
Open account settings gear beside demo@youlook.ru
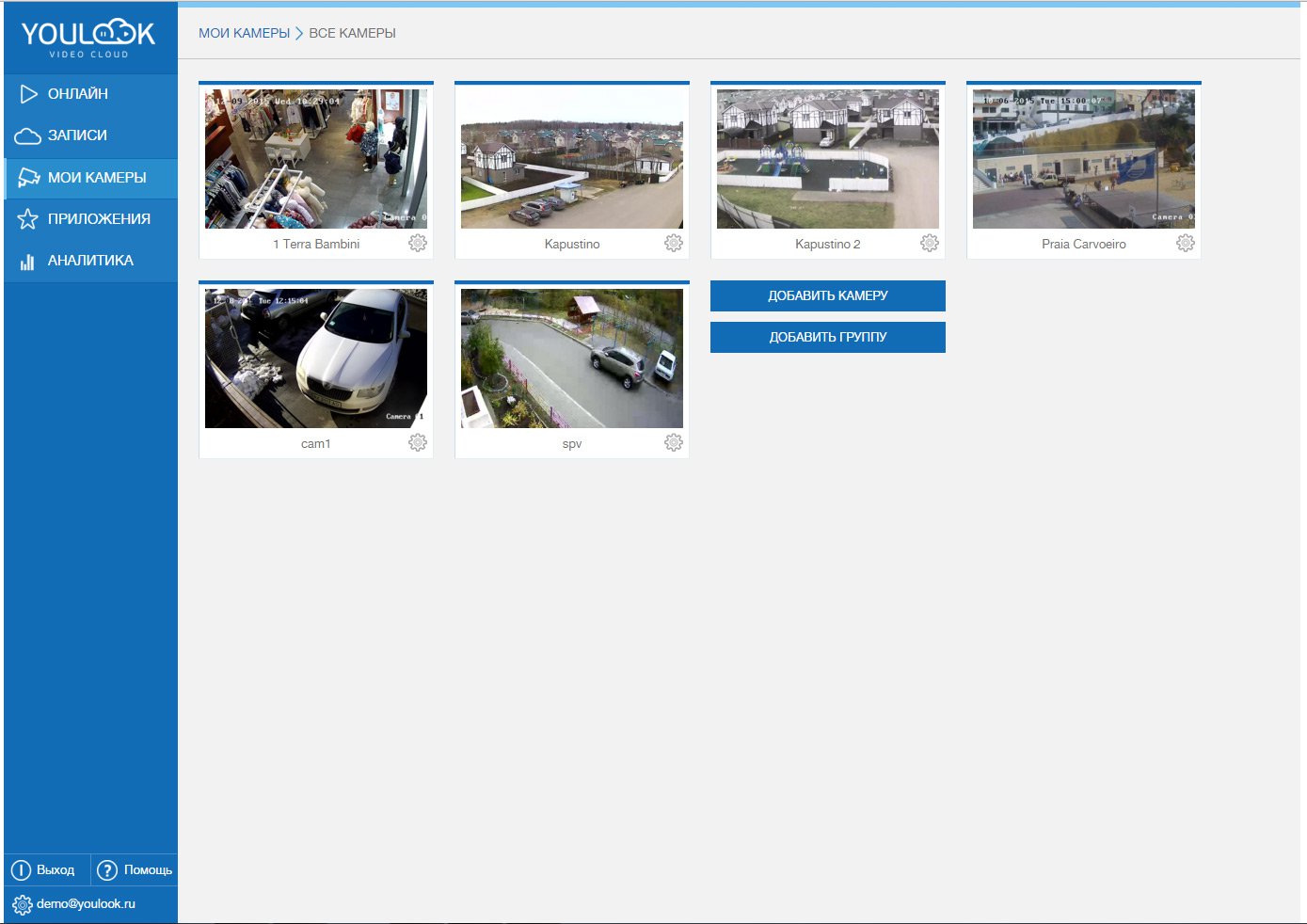tap(23, 905)
